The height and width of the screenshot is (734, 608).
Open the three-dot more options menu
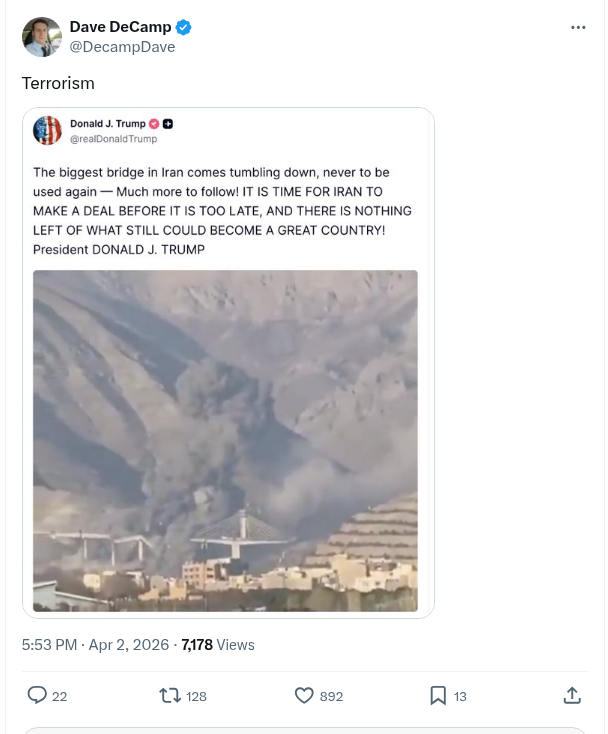578,27
